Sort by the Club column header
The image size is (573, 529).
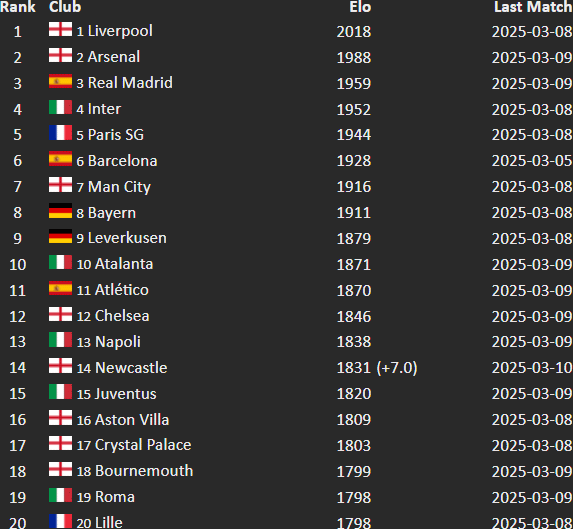pyautogui.click(x=65, y=7)
